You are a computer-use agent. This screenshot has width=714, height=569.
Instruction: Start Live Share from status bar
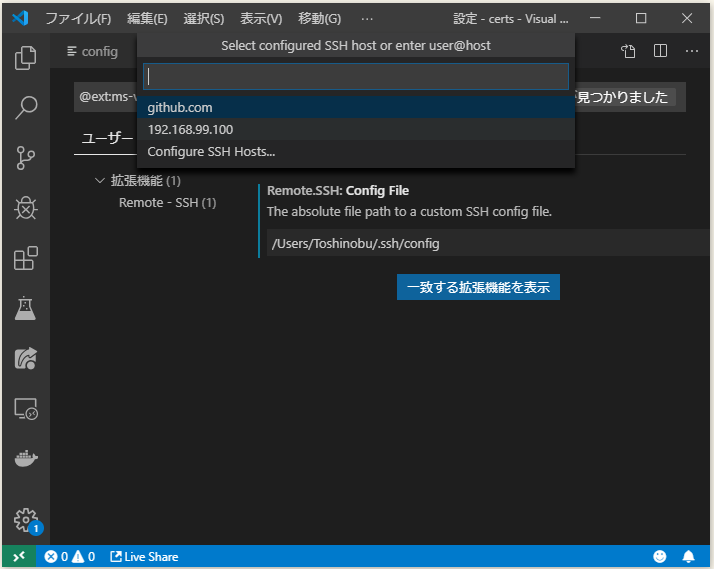click(x=144, y=556)
